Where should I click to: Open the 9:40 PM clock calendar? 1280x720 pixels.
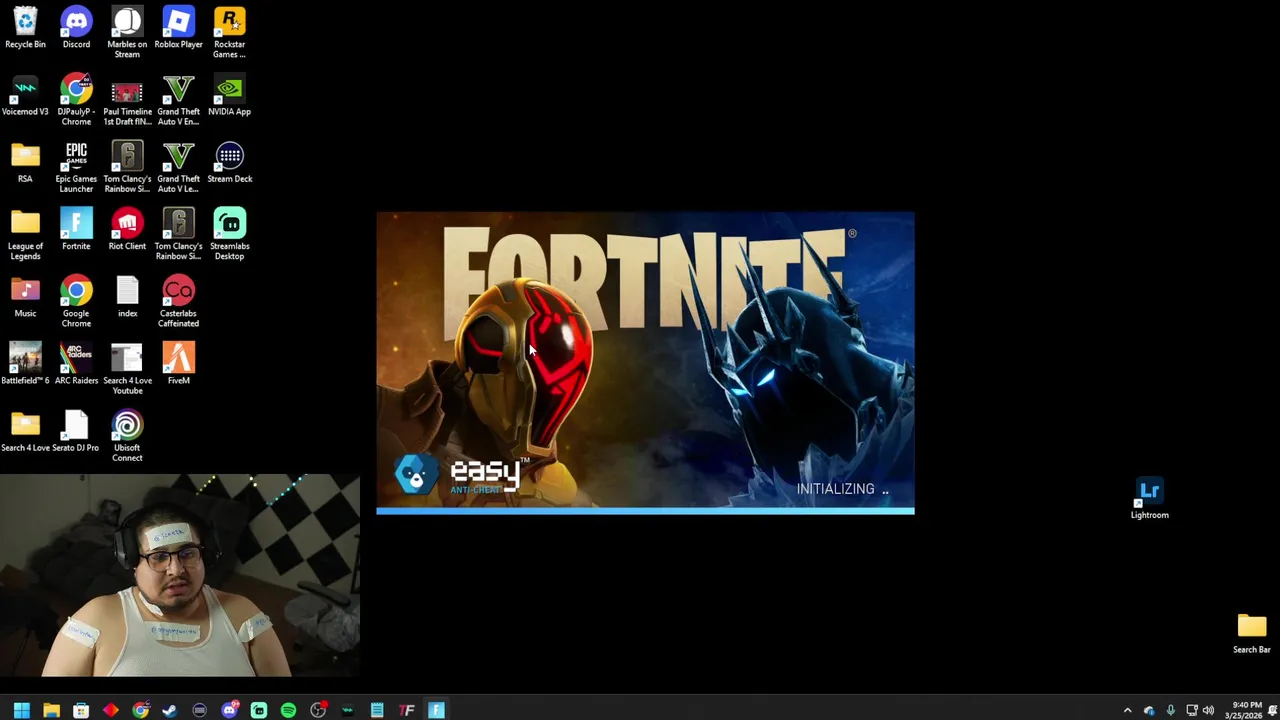click(x=1246, y=710)
